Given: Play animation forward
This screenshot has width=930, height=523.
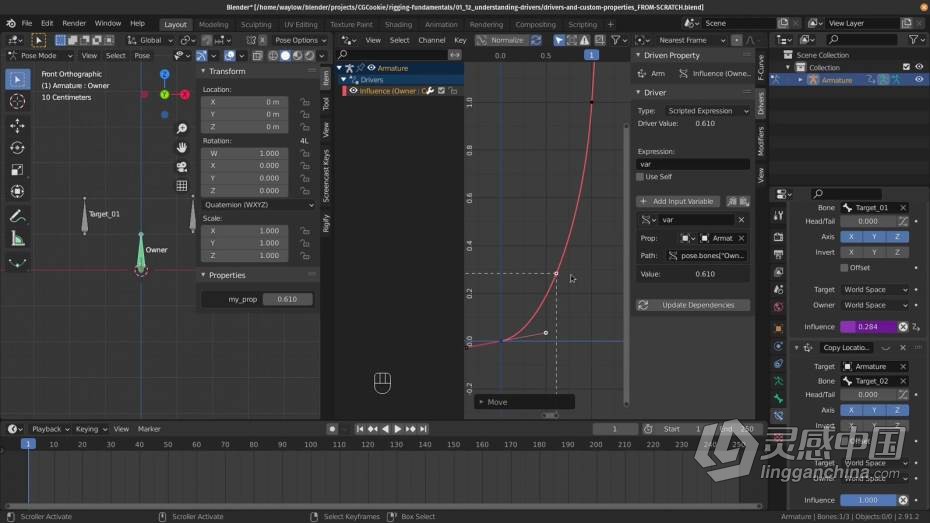Looking at the screenshot, I should pyautogui.click(x=397, y=429).
